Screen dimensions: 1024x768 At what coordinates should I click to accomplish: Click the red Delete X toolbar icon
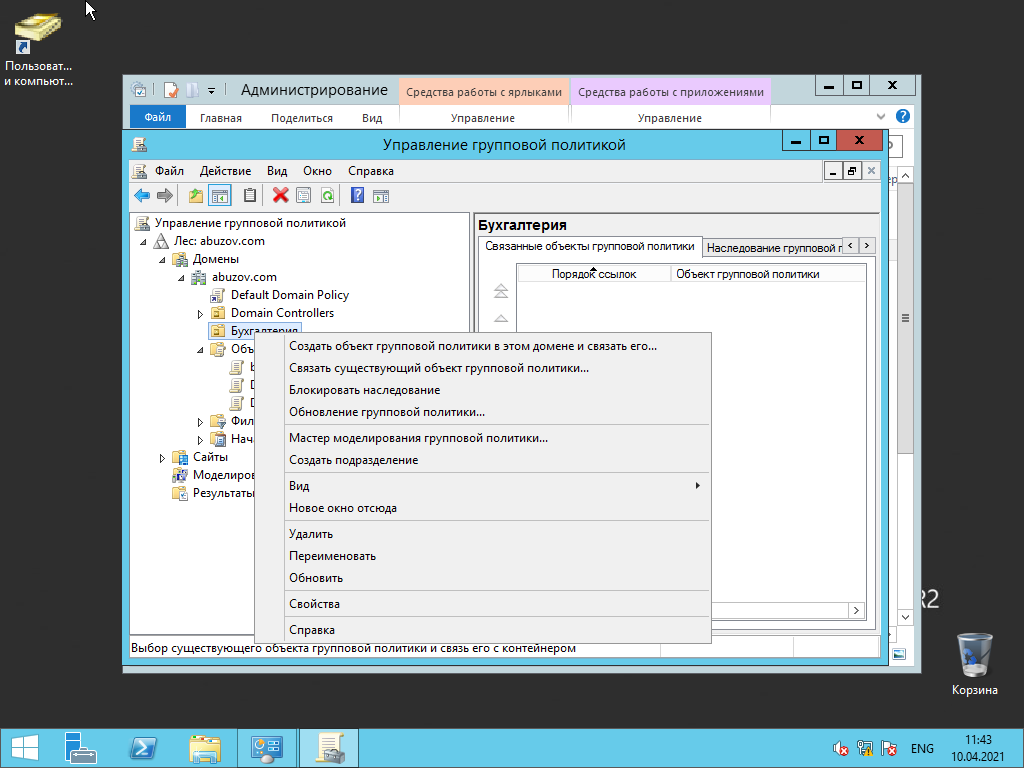281,196
